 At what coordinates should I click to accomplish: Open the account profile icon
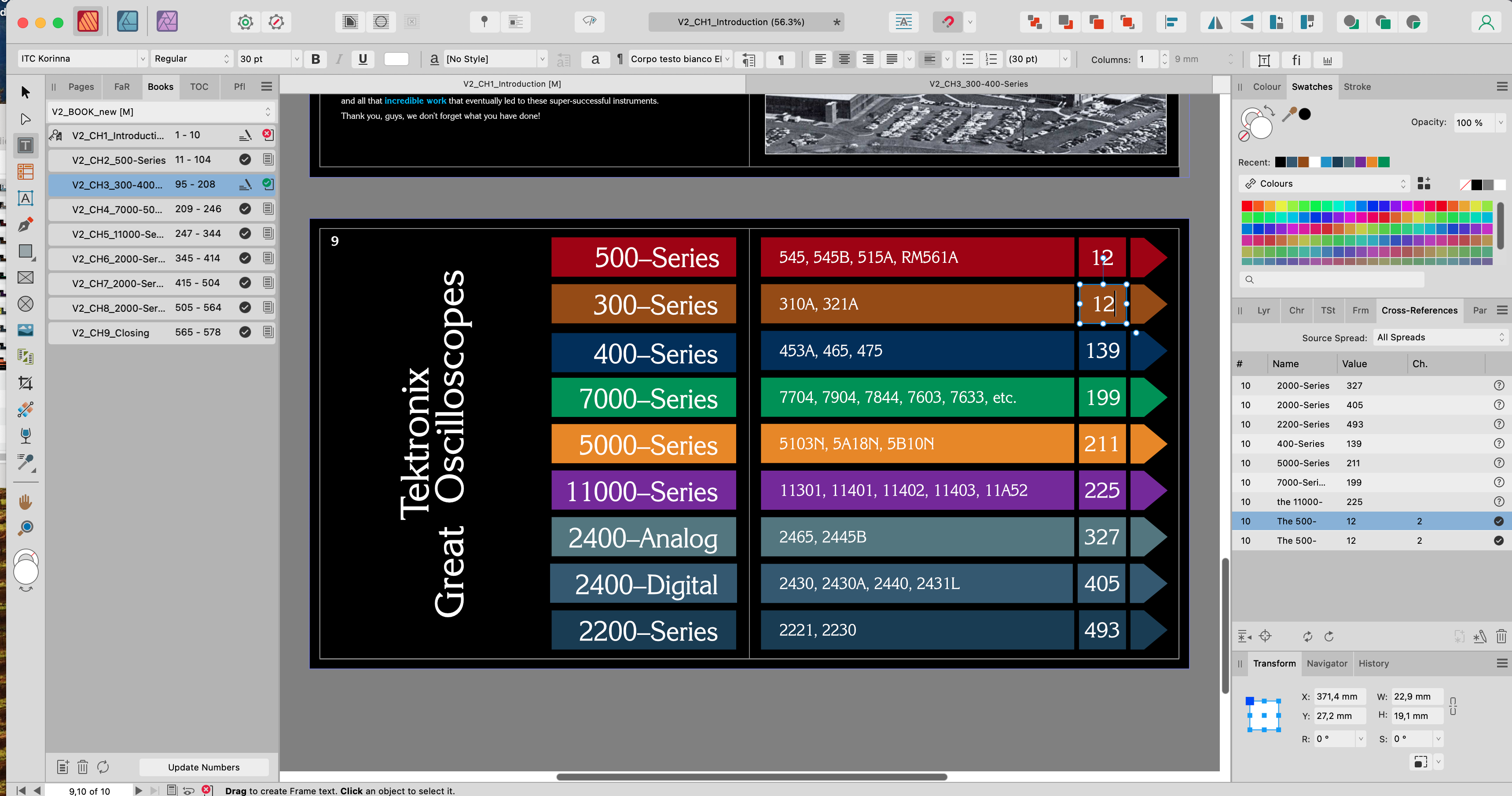1486,22
